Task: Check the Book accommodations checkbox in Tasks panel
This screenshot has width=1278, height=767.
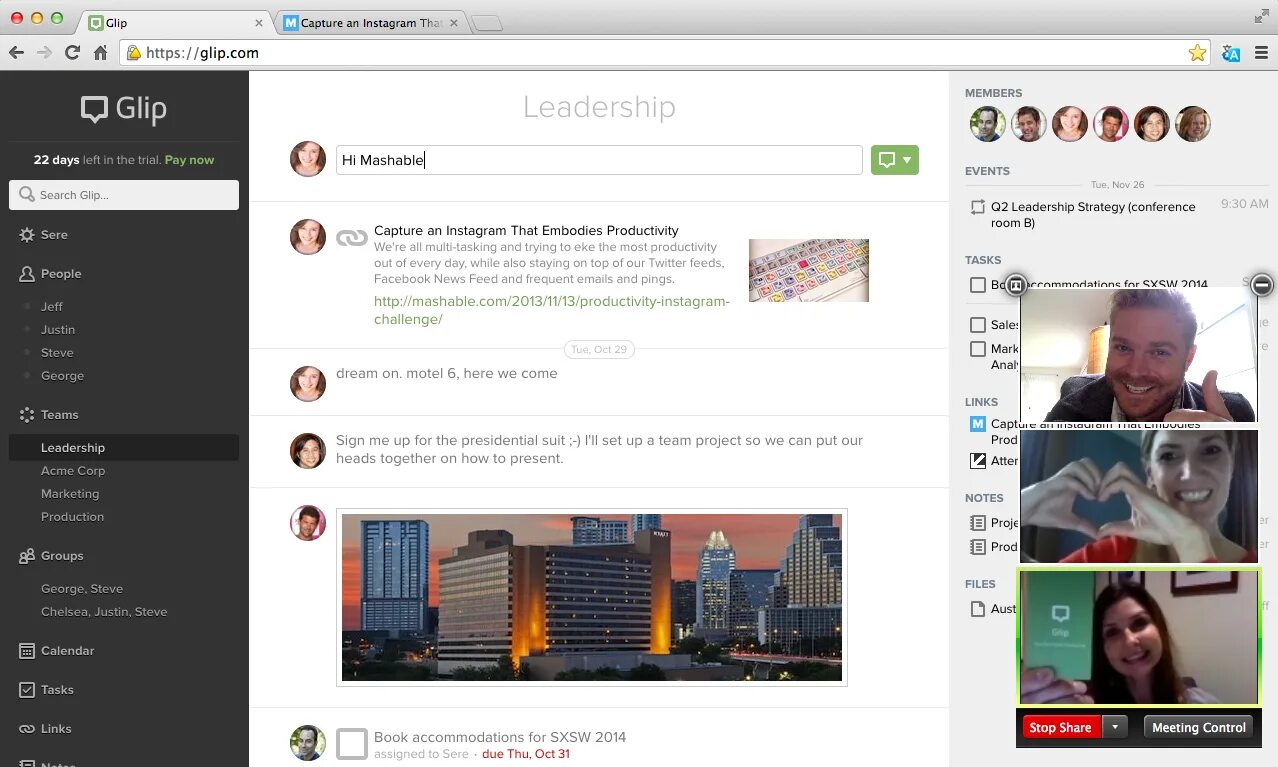Action: 978,285
